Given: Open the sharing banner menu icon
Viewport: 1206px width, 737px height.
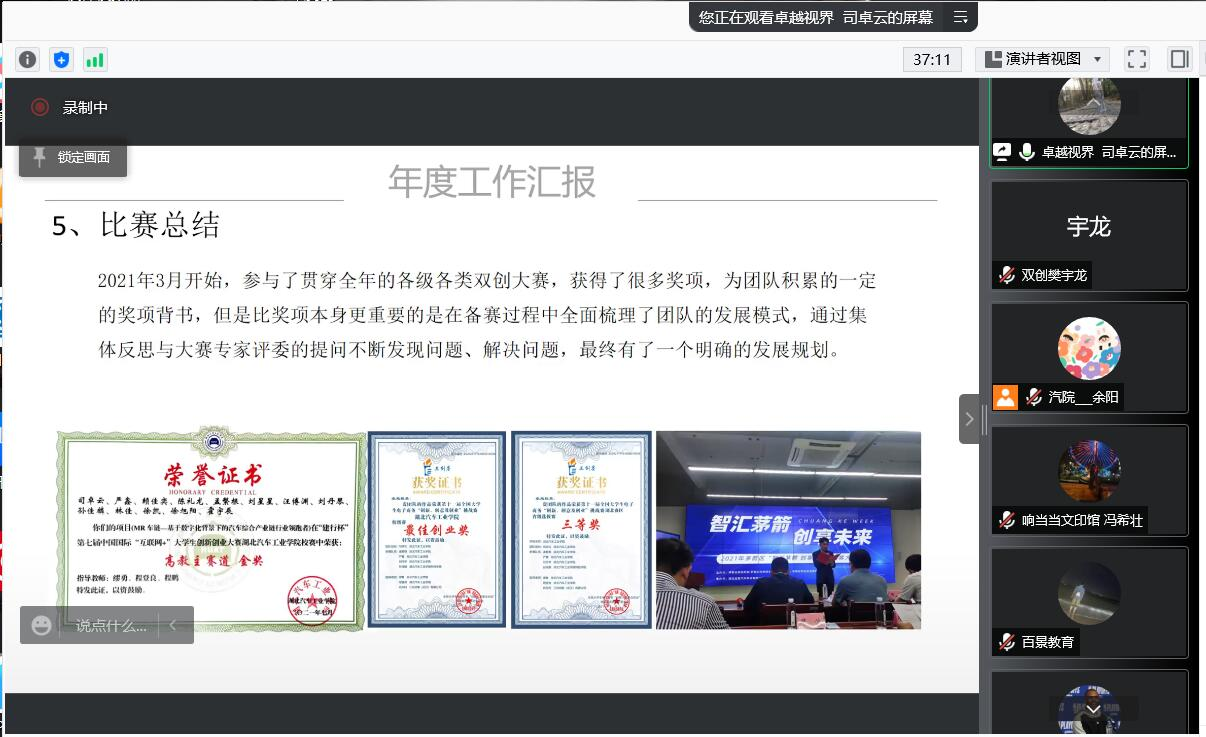Looking at the screenshot, I should point(960,17).
